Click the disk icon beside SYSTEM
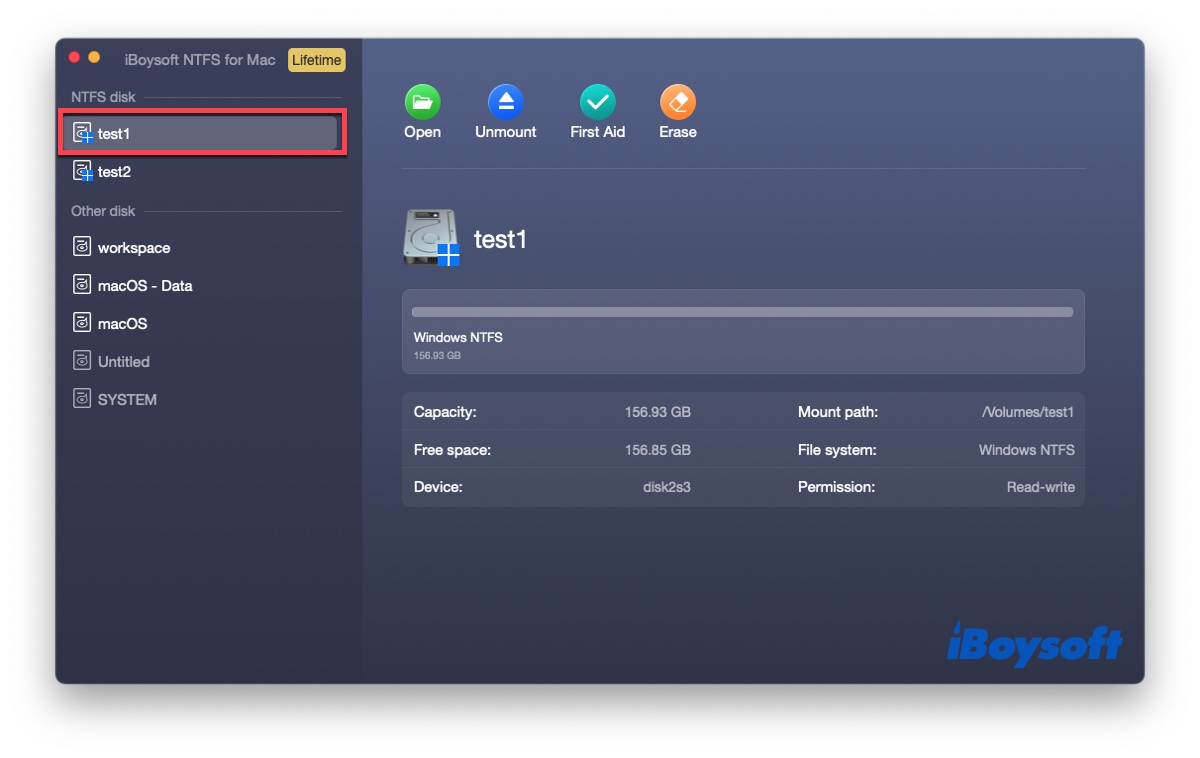The image size is (1200, 758). (81, 398)
